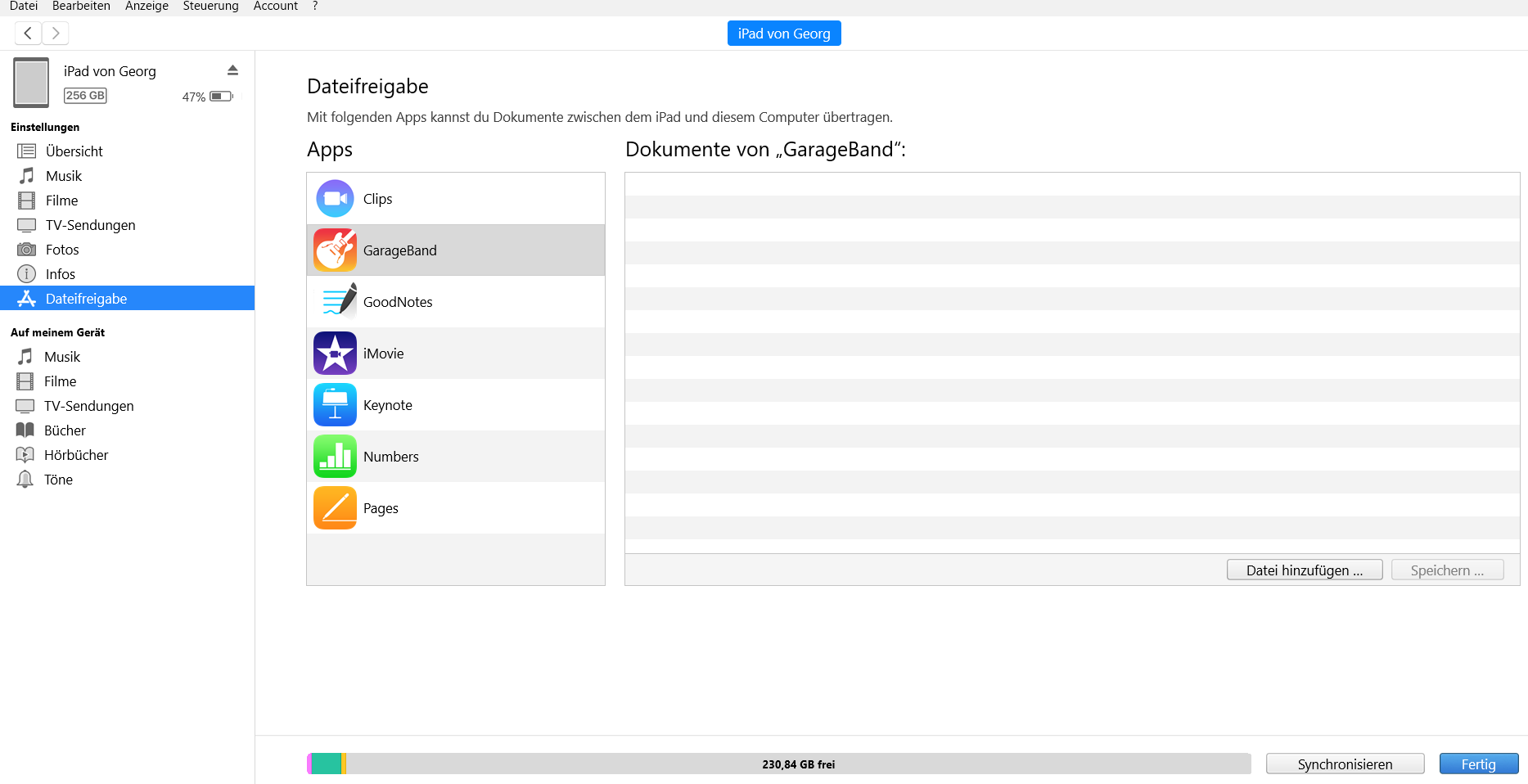1528x784 pixels.
Task: Select the Keynote label in Apps list
Action: (388, 405)
